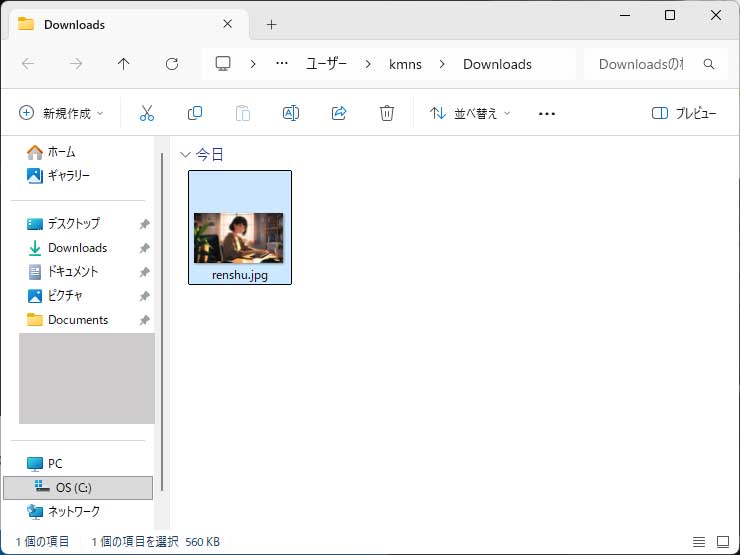Viewport: 740px width, 555px height.
Task: Switch to large thumbnails view
Action: pyautogui.click(x=722, y=541)
